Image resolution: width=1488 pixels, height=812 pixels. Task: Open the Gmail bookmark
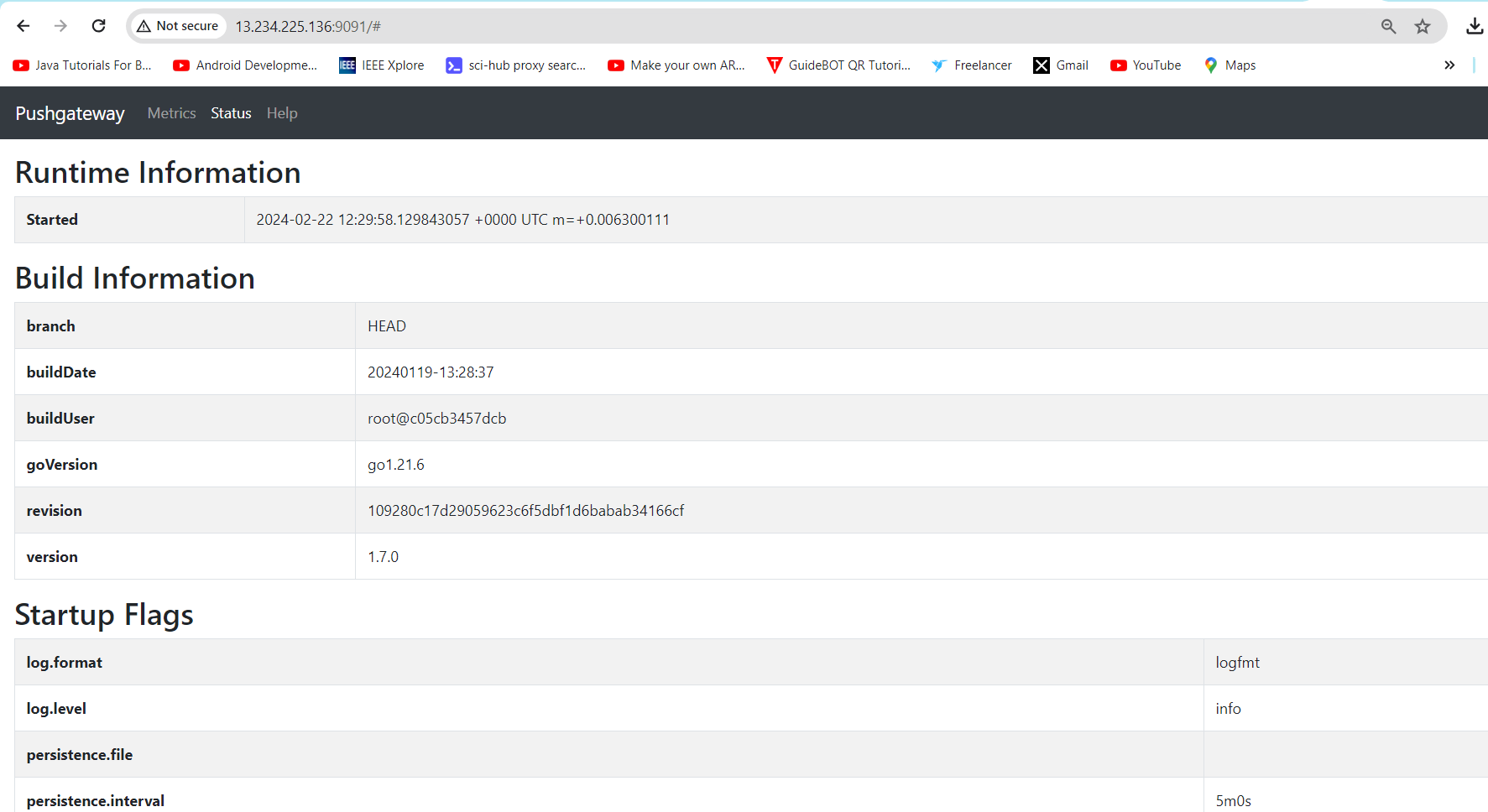[1061, 65]
